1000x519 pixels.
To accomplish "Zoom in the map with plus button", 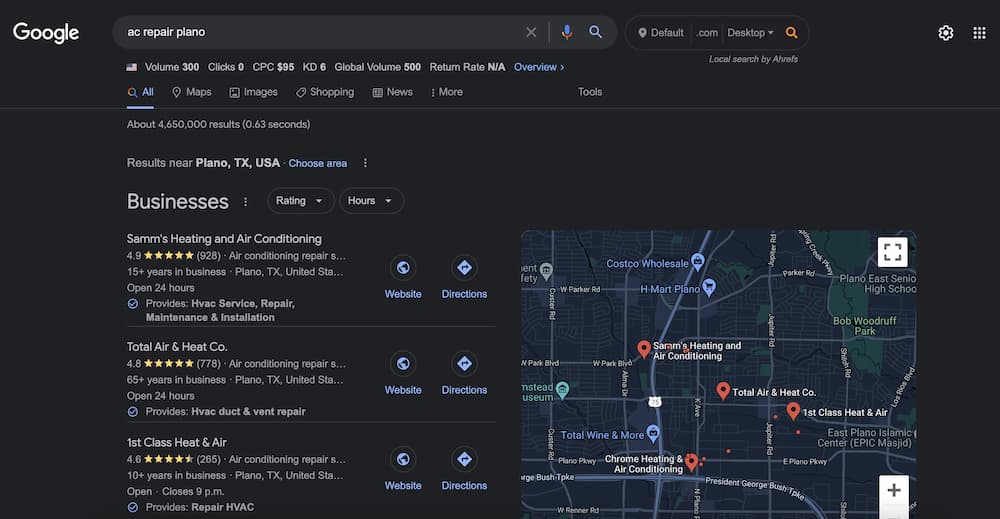I will [x=893, y=490].
